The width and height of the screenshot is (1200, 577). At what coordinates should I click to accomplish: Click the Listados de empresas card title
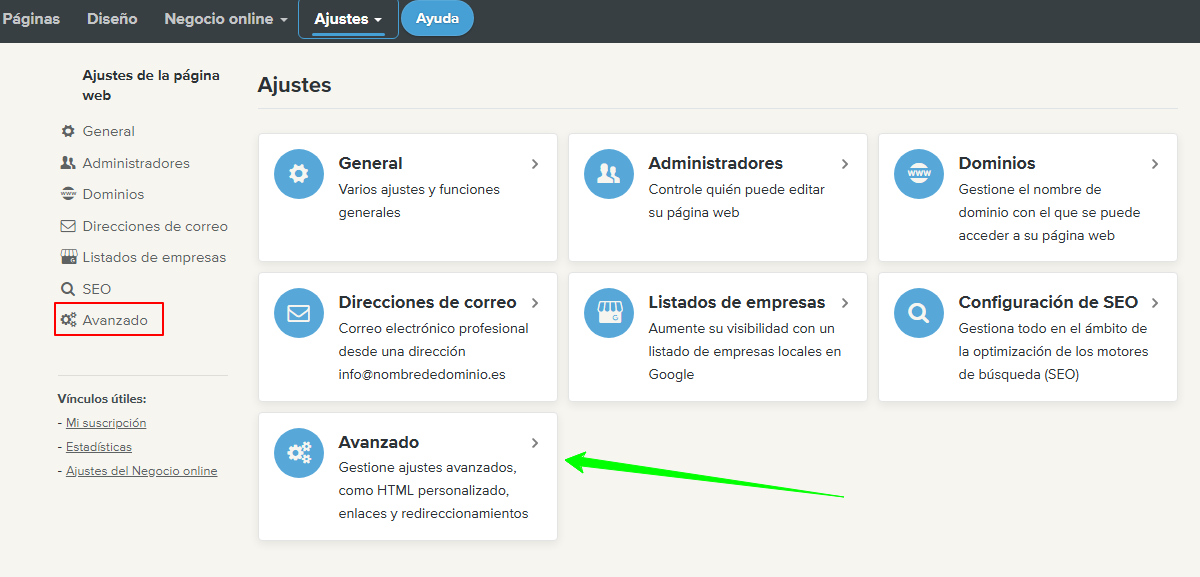tap(737, 302)
